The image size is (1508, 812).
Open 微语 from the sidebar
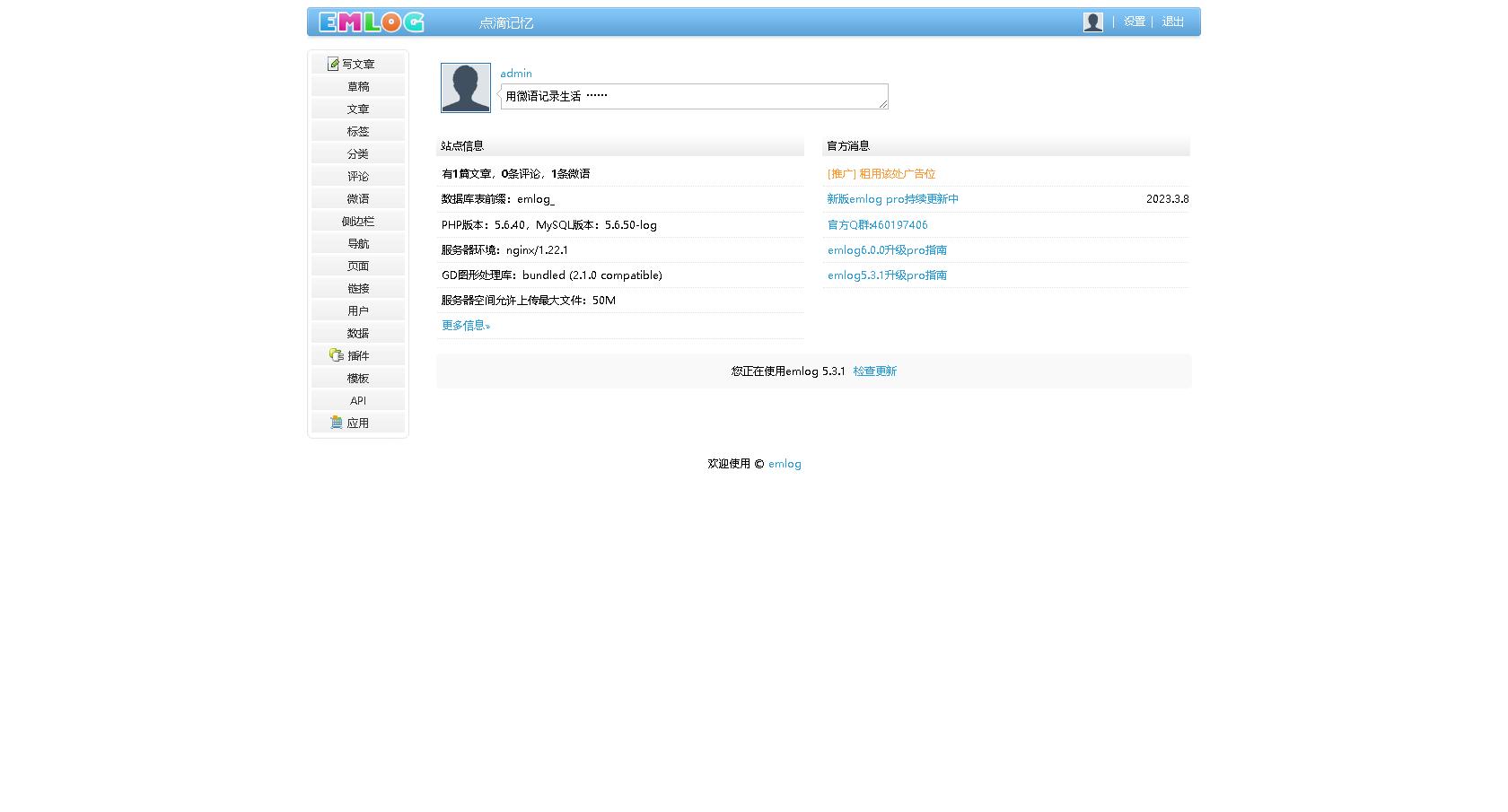pos(357,198)
